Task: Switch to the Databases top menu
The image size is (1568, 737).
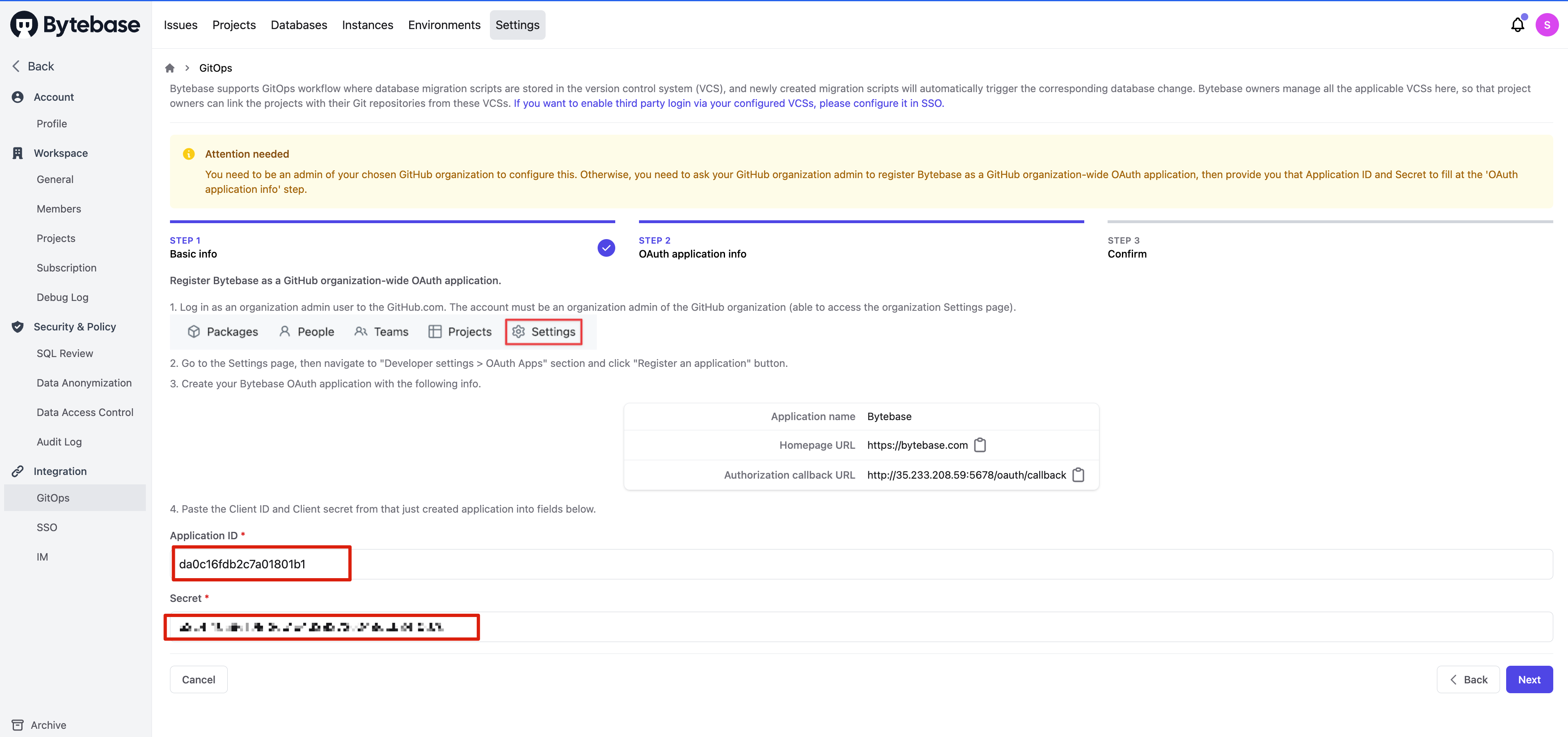Action: pyautogui.click(x=298, y=25)
